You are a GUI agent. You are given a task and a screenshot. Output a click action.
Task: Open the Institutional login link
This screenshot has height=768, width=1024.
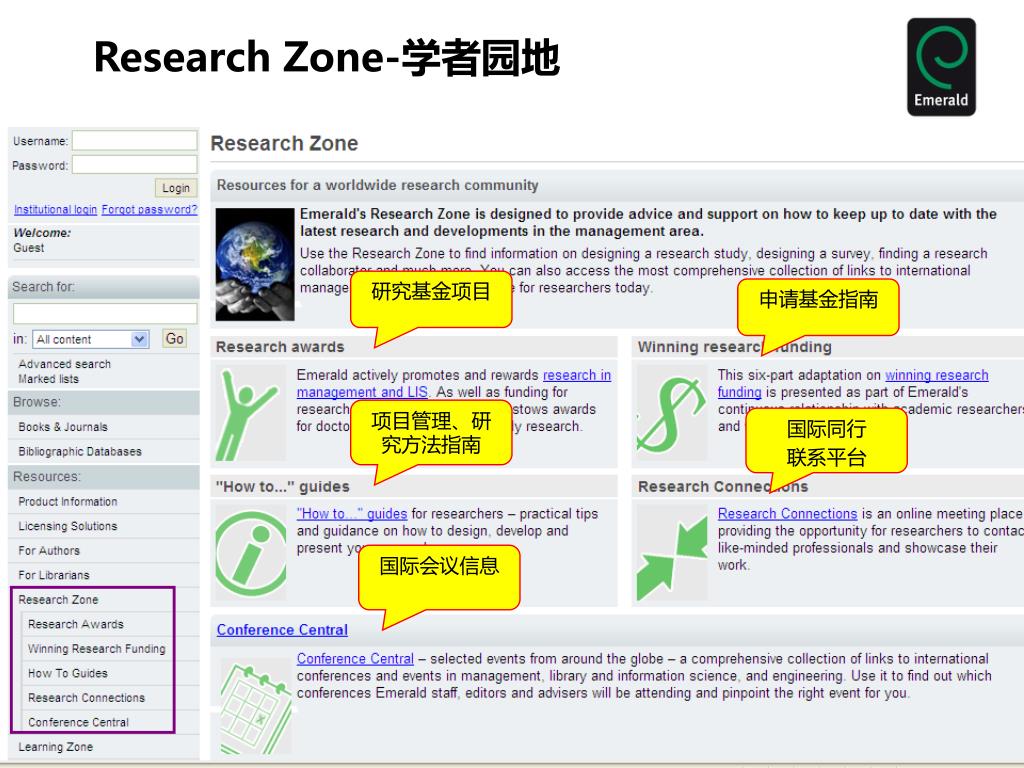[56, 210]
